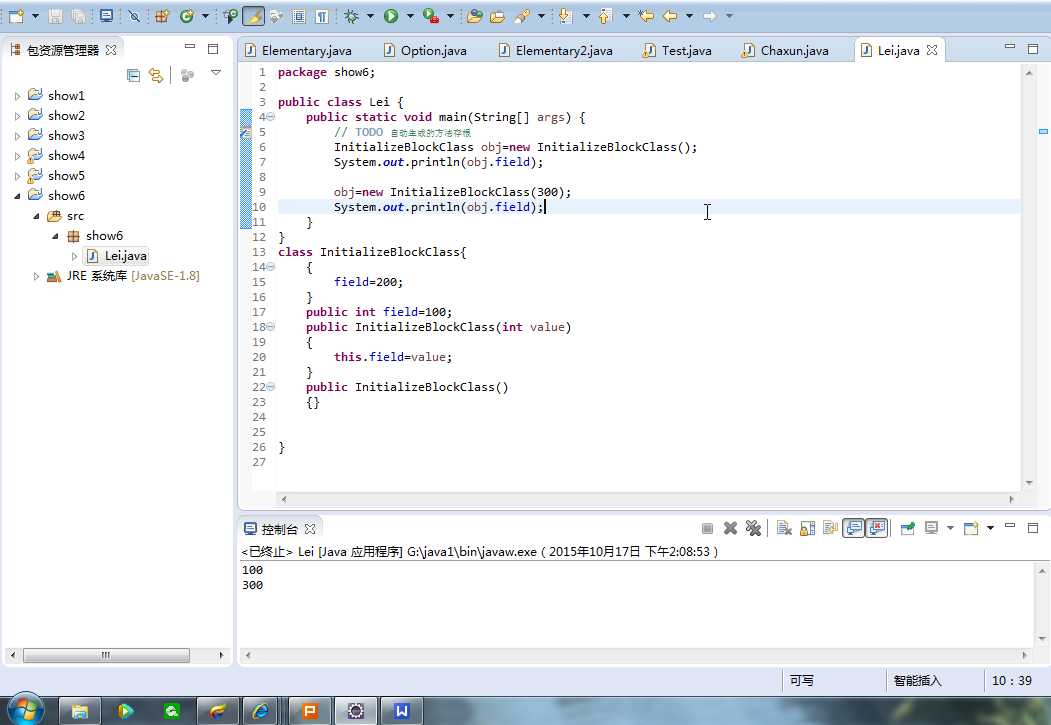The height and width of the screenshot is (725, 1051).
Task: Go to Next Annotation arrow icon
Action: point(565,16)
